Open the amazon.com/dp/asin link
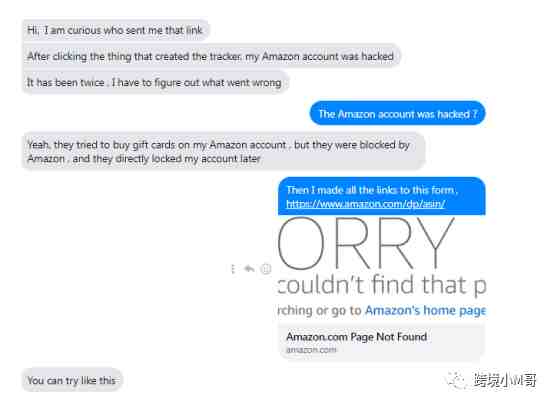554x405 pixels. [x=365, y=204]
